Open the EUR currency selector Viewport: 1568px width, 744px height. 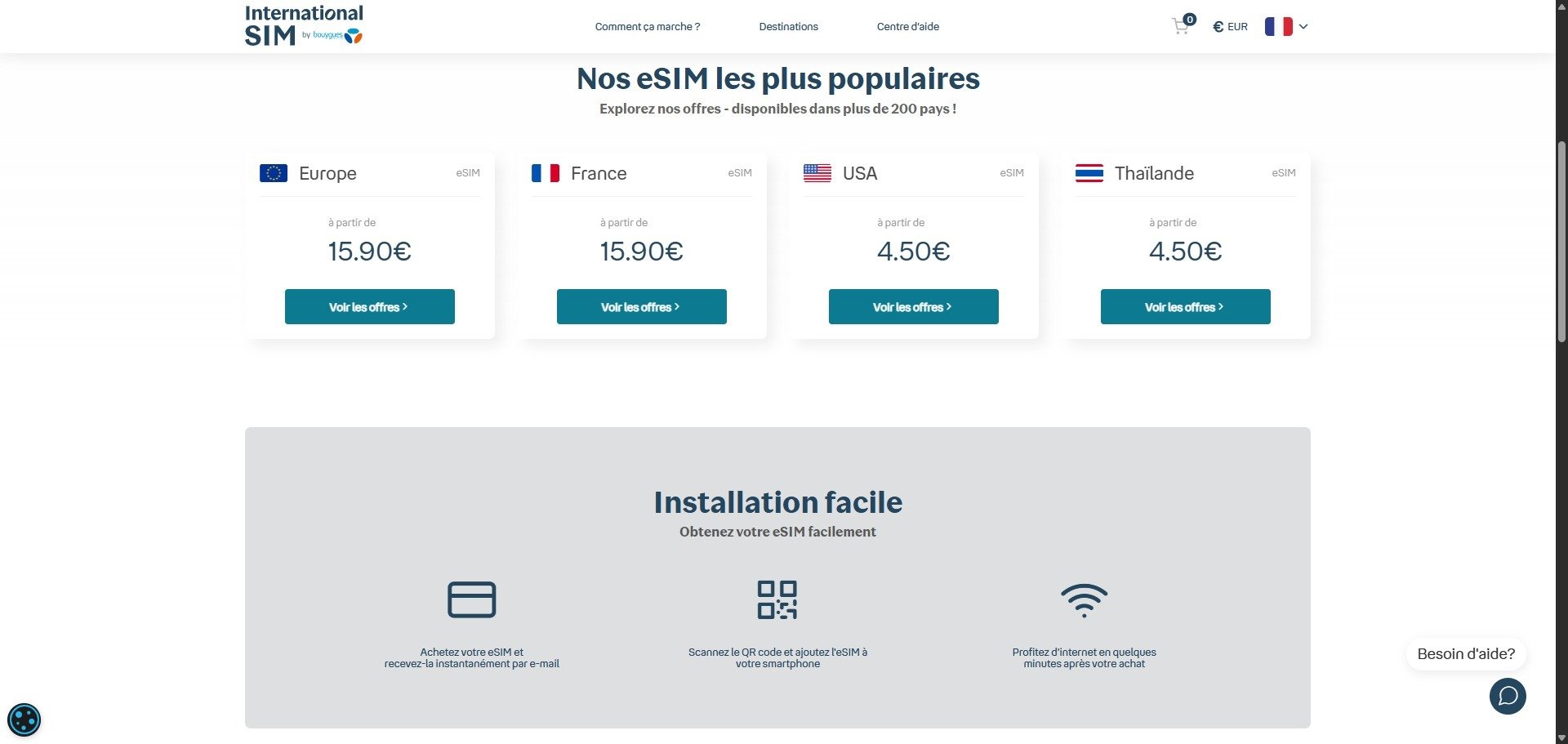point(1229,26)
